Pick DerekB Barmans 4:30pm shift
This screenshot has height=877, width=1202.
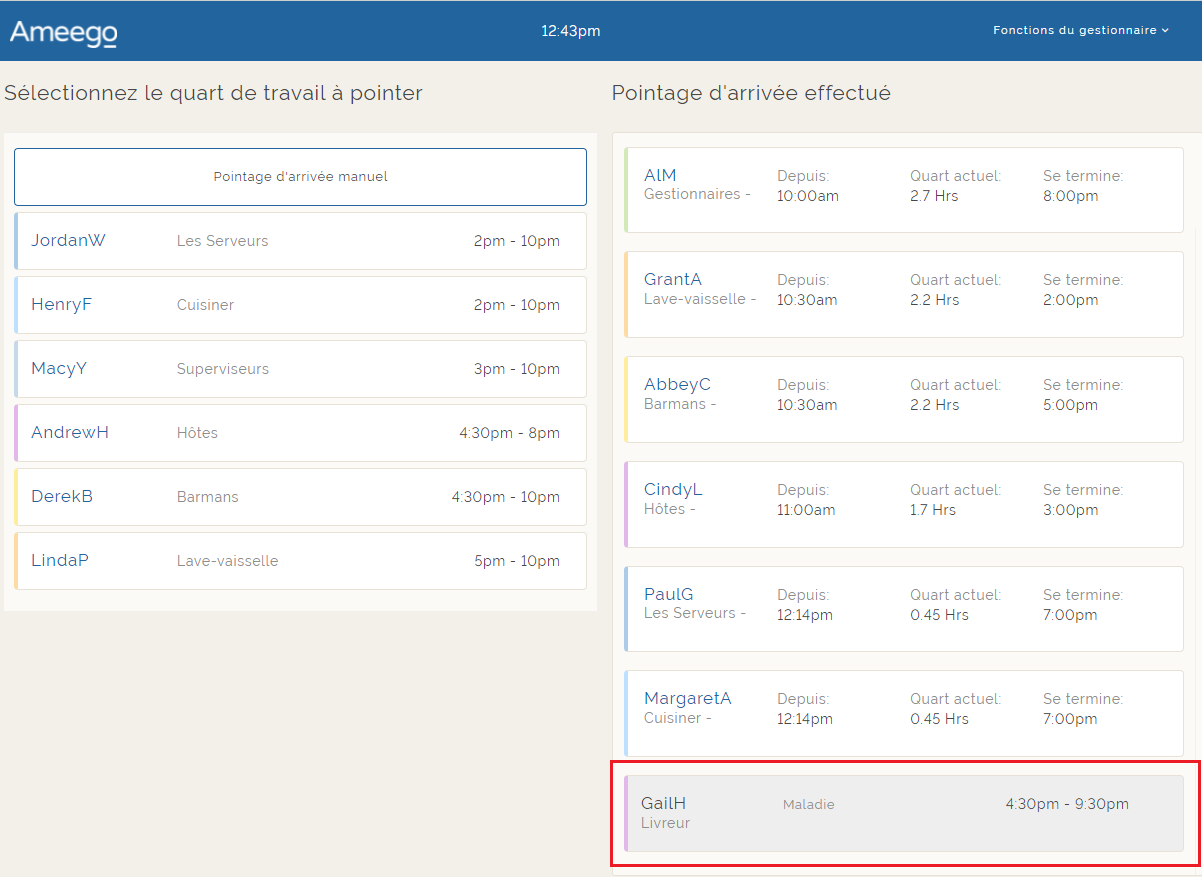pos(300,497)
